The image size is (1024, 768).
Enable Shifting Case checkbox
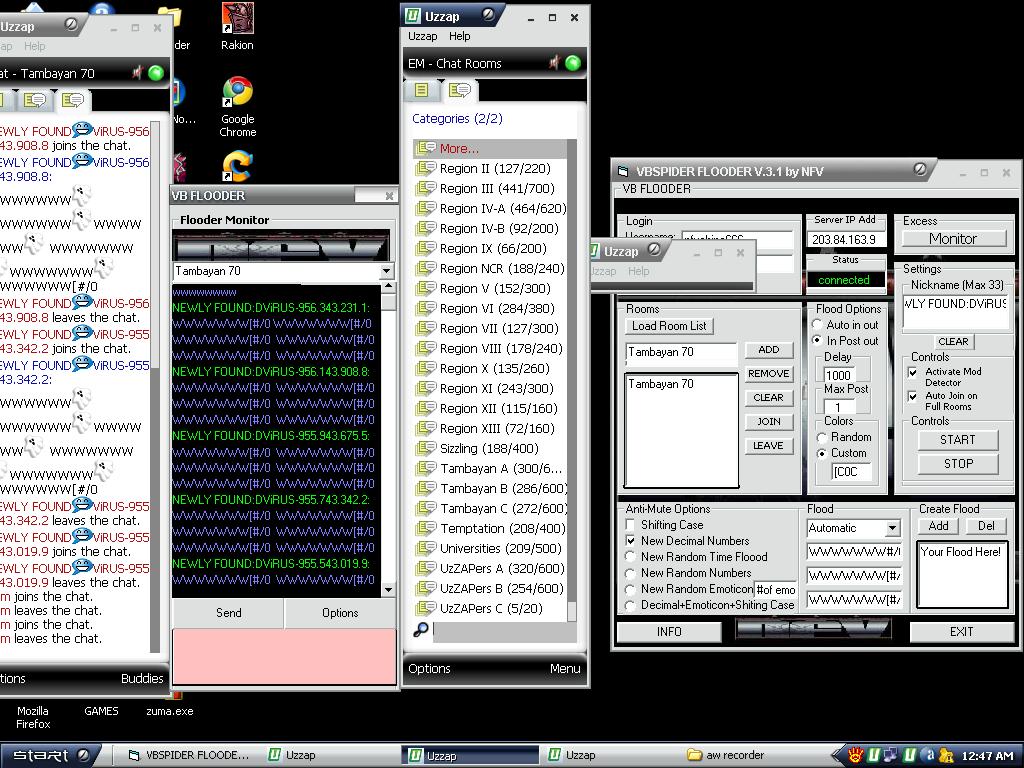(630, 524)
